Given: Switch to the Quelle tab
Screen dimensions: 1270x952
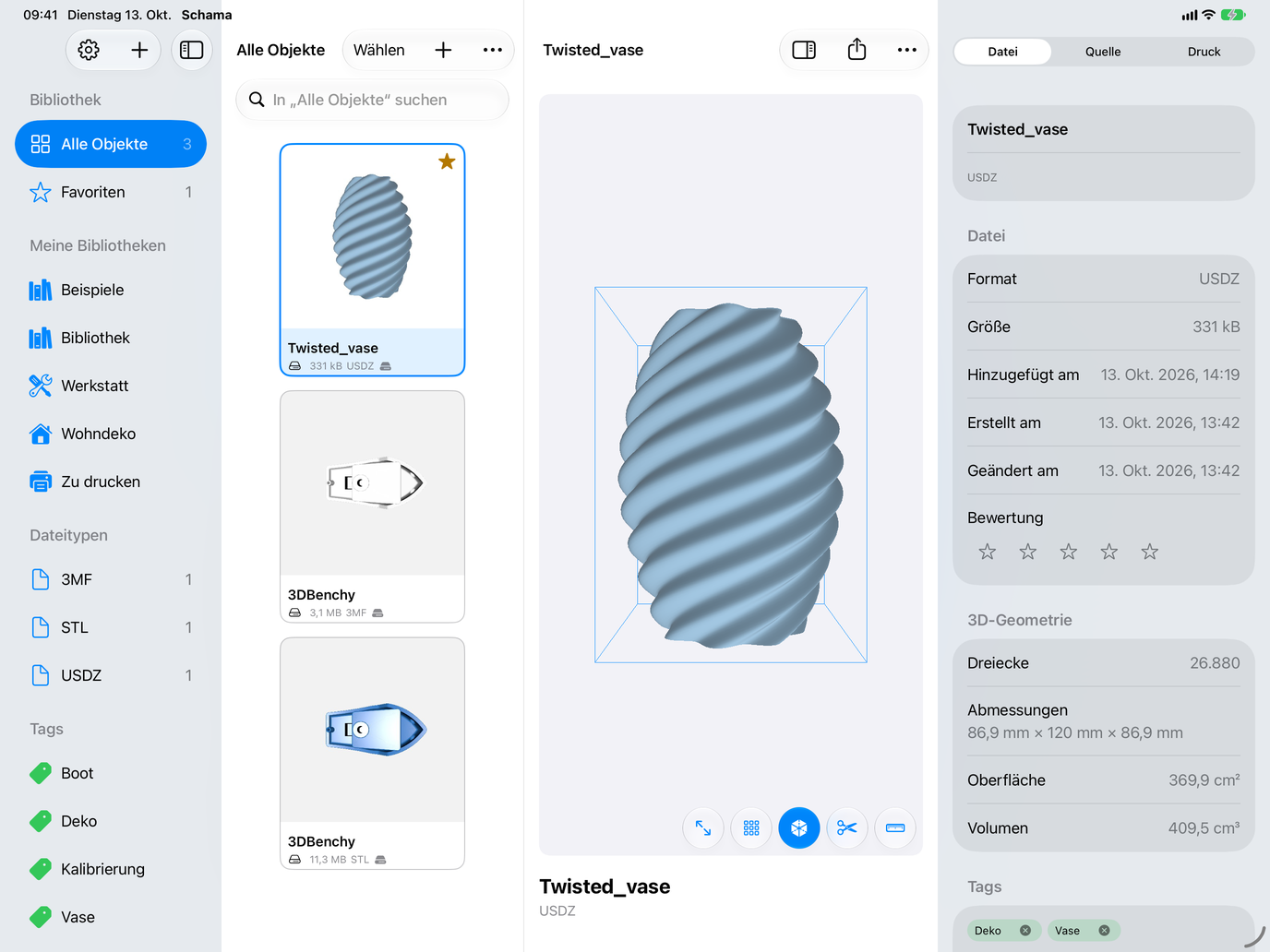Looking at the screenshot, I should pos(1103,52).
